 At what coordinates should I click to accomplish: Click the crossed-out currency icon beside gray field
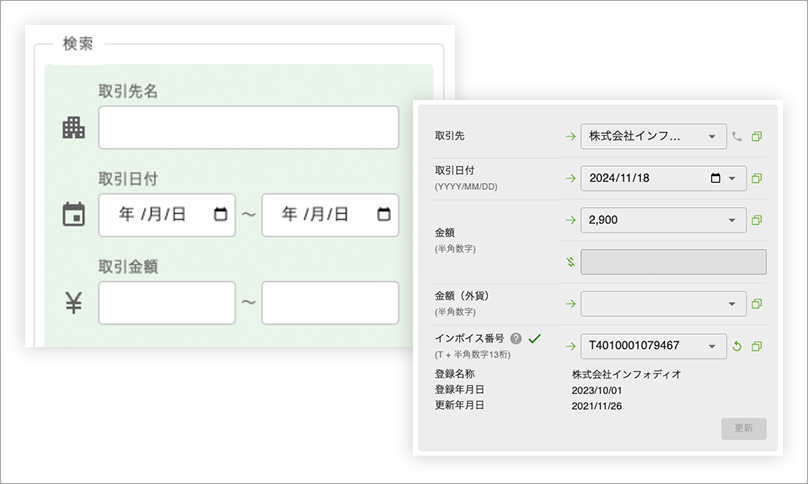click(570, 262)
